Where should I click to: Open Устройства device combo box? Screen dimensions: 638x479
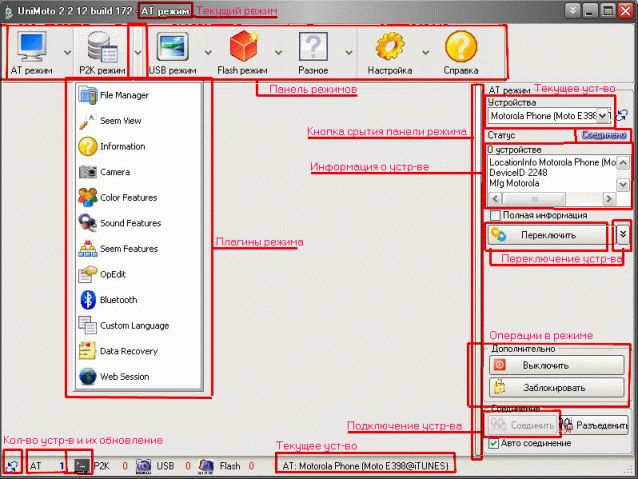pyautogui.click(x=549, y=116)
